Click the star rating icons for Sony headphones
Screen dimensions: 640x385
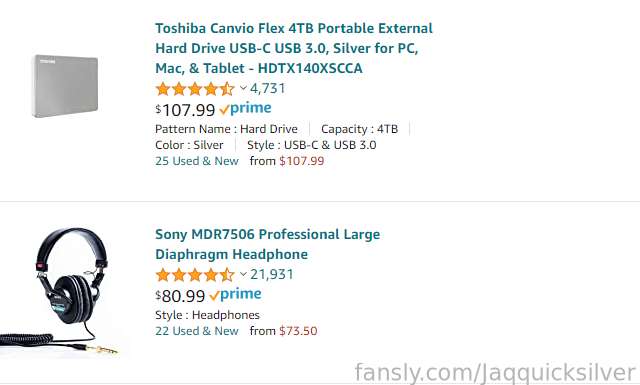click(195, 275)
